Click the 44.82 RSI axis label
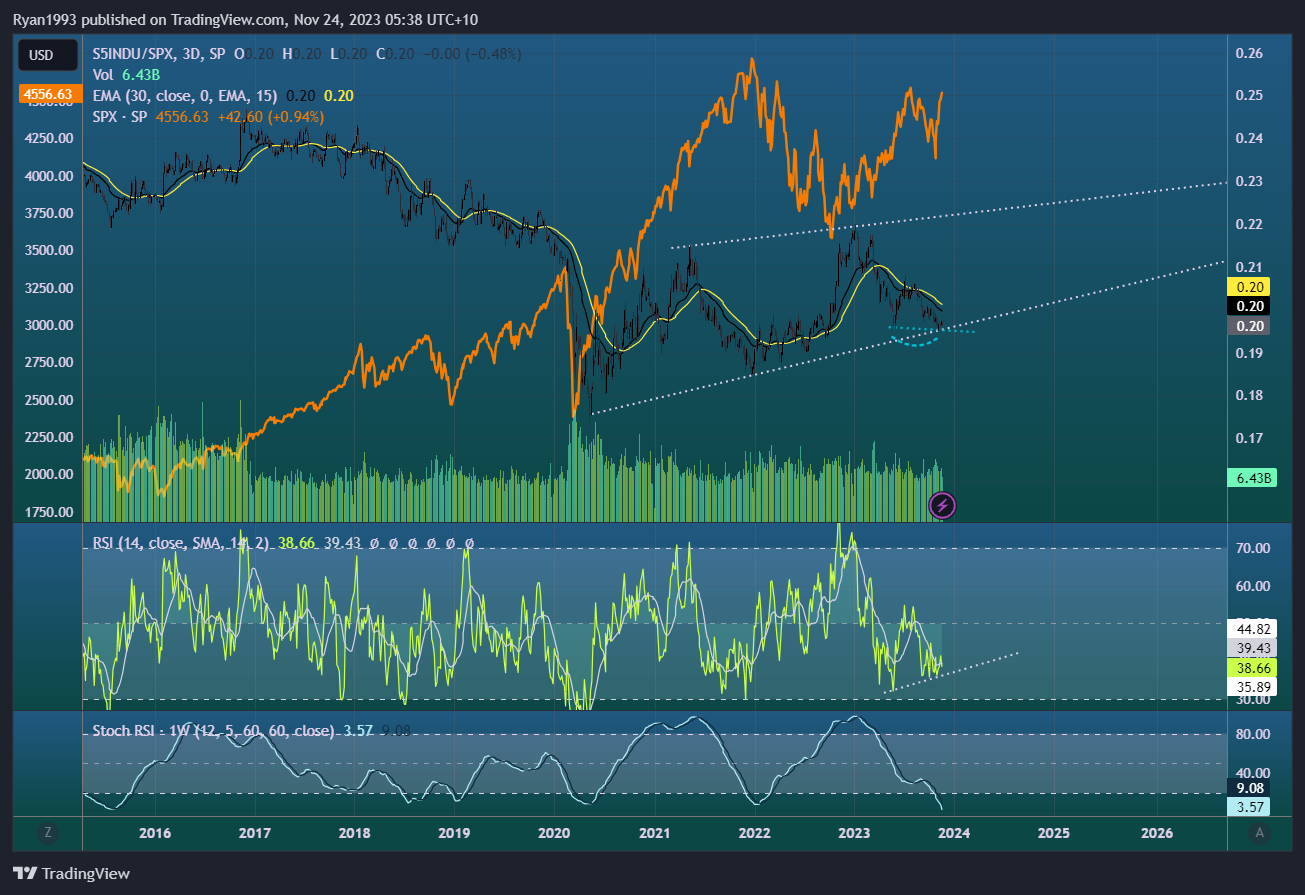Screen dimensions: 1305x895 tap(1253, 628)
